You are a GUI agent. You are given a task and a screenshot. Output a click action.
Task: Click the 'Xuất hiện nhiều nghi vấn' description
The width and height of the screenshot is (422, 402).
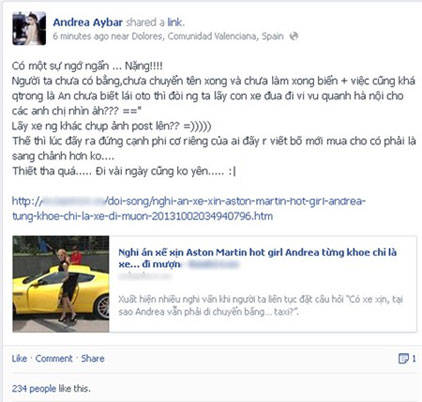pos(260,305)
